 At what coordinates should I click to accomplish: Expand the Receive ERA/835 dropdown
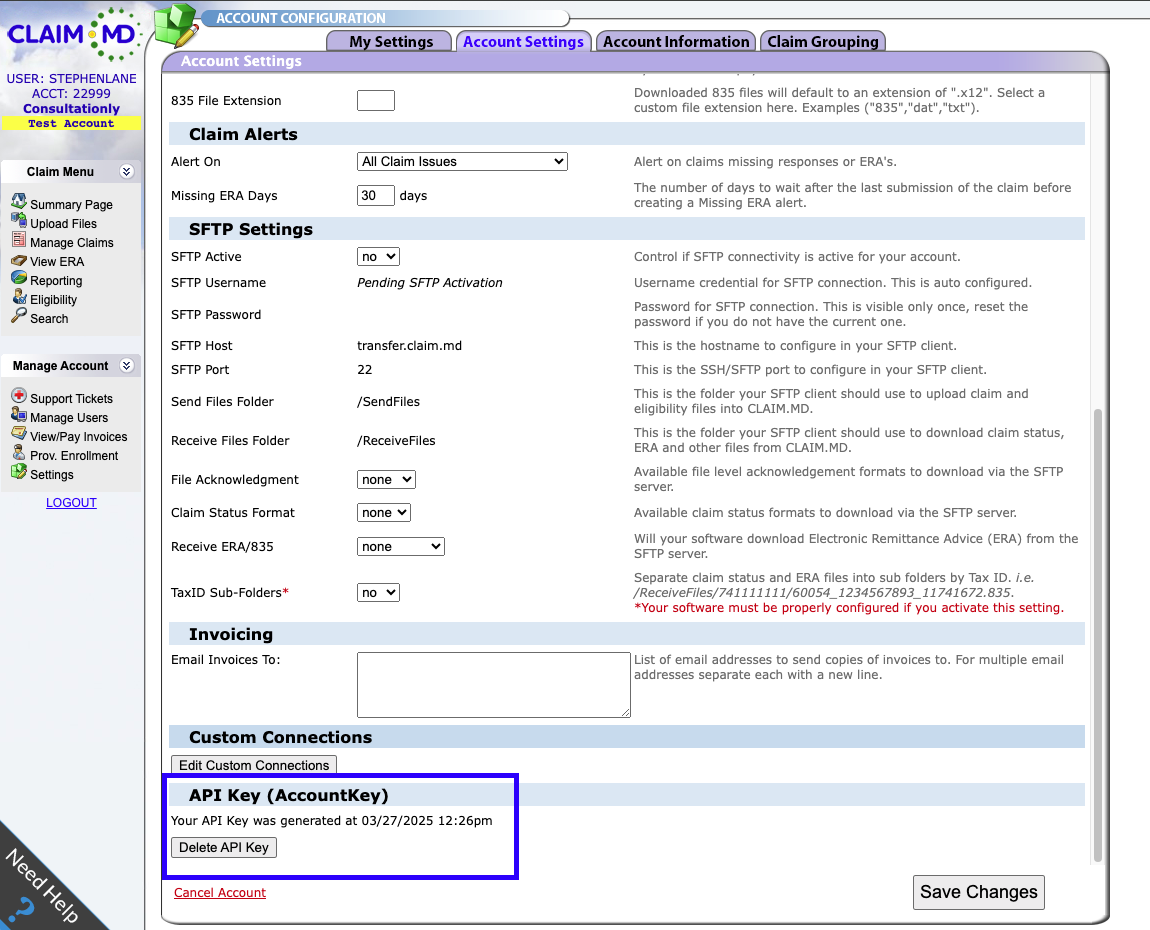(x=400, y=547)
